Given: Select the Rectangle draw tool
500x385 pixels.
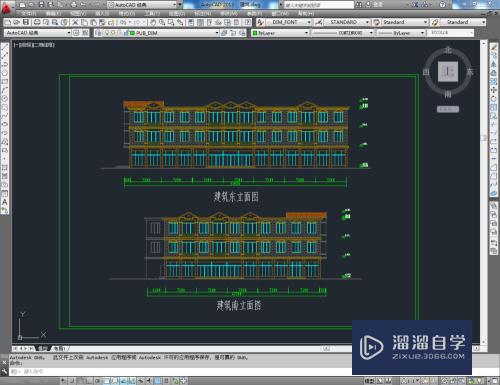Looking at the screenshot, I should click(x=5, y=81).
